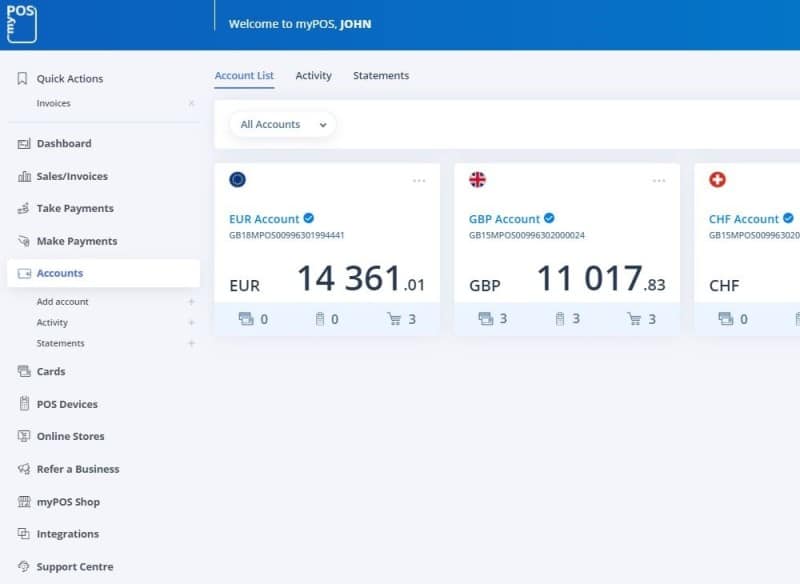
Task: Click the Refer a Business icon
Action: click(24, 469)
